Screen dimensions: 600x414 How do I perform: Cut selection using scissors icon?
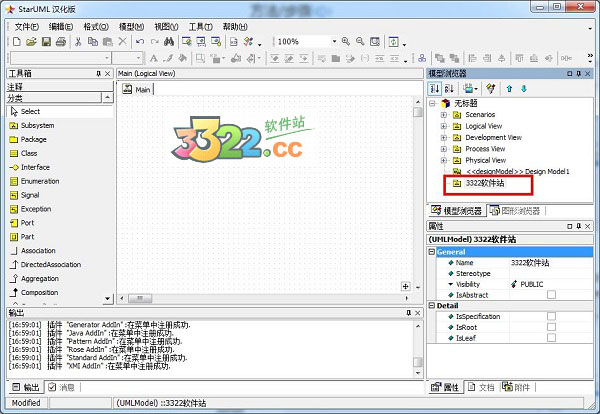pos(78,41)
